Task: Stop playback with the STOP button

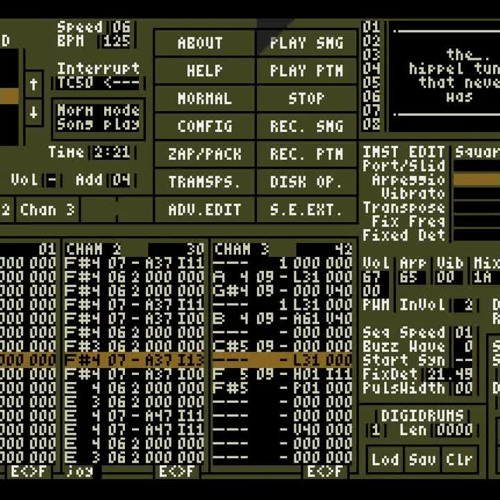Action: (x=306, y=99)
